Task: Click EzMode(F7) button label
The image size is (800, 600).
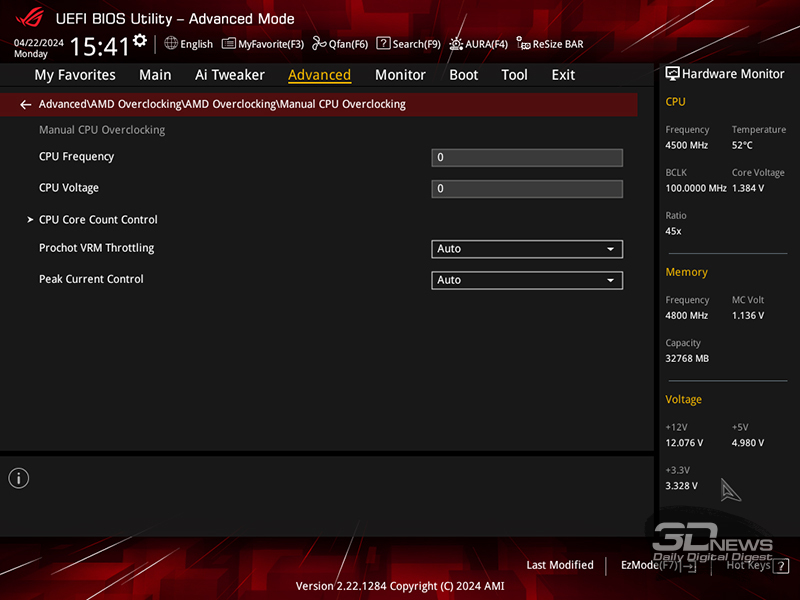Action: pos(649,565)
